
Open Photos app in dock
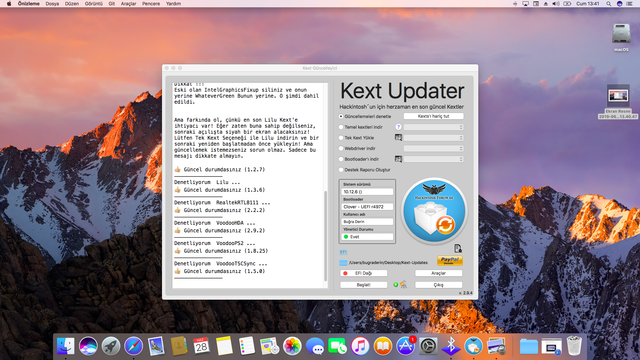click(292, 346)
